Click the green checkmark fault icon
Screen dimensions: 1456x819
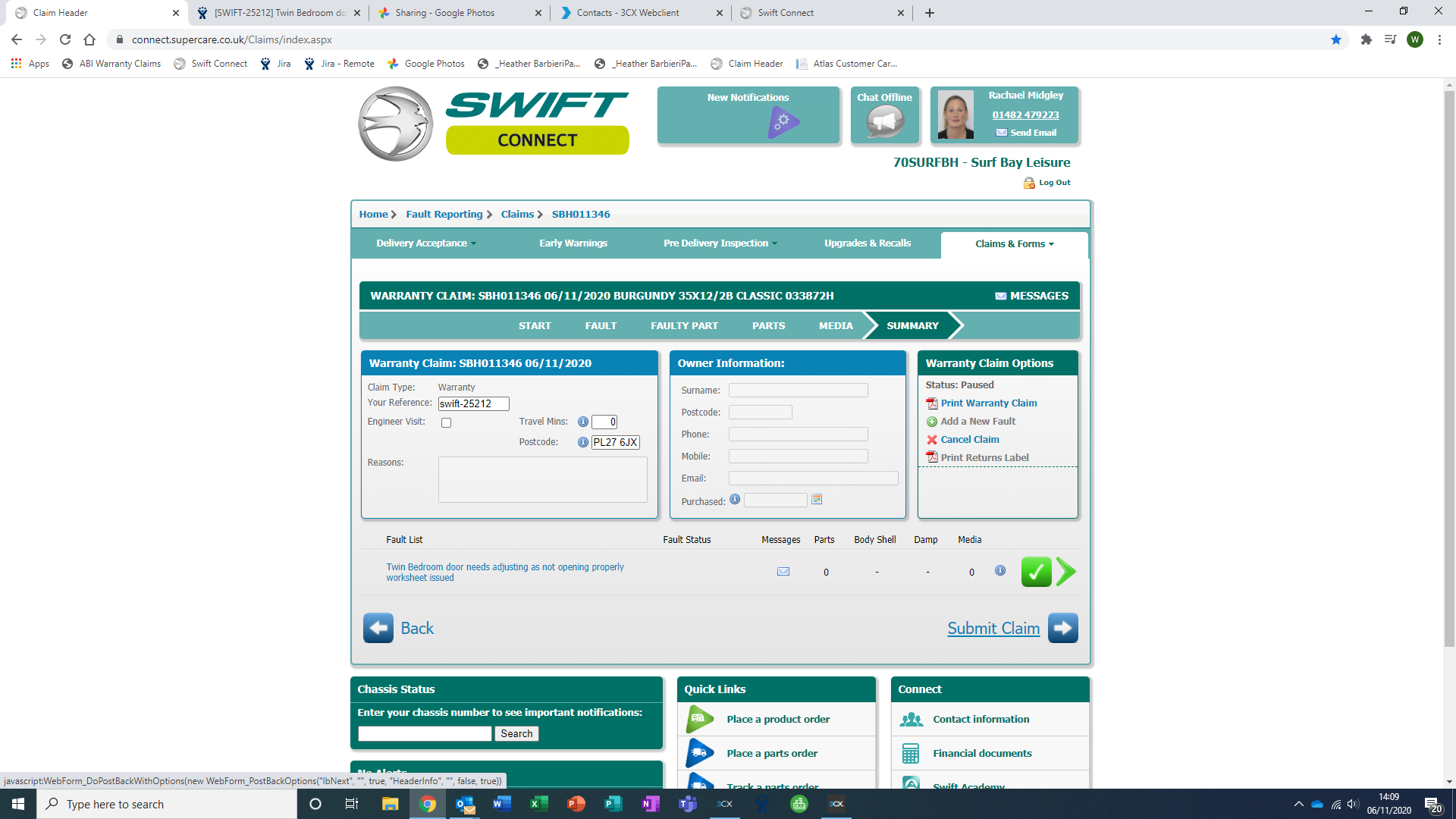click(1035, 572)
